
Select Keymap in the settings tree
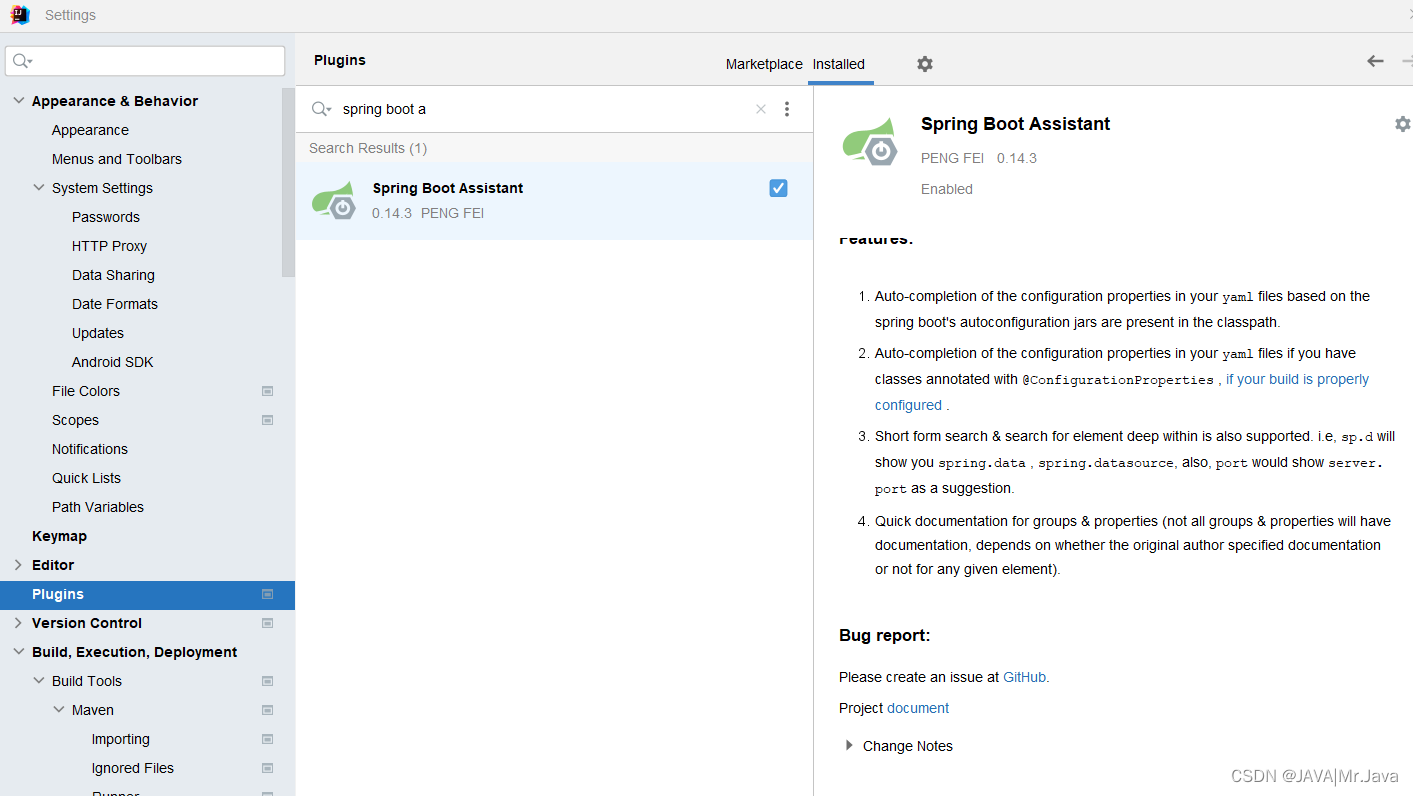pos(59,536)
